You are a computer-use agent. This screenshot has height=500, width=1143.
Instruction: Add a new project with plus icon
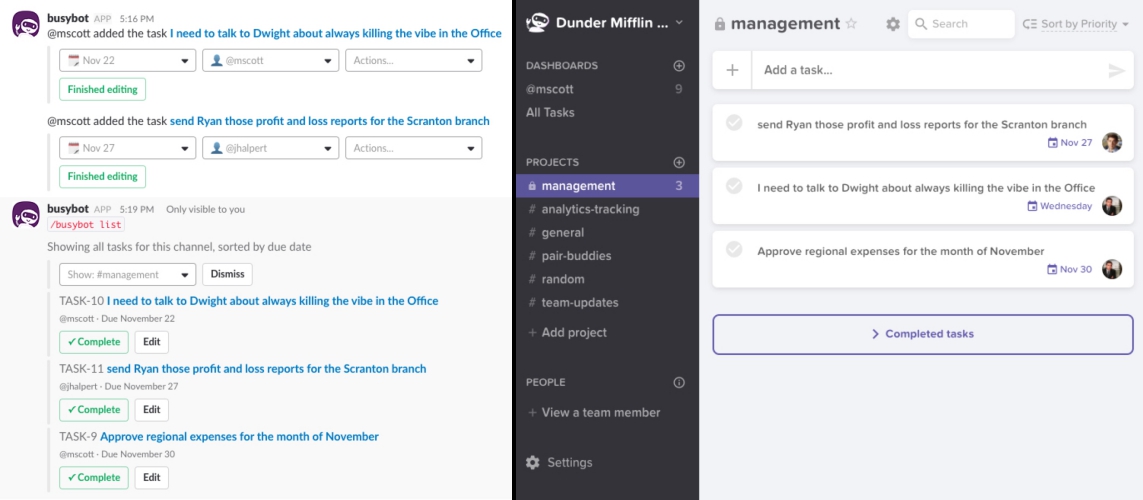(x=679, y=162)
